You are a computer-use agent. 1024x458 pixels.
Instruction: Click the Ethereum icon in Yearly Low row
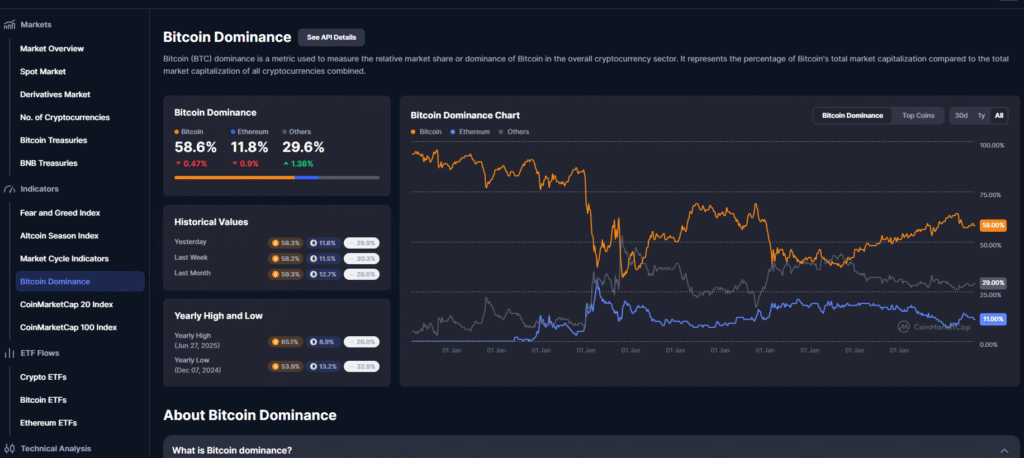[313, 366]
